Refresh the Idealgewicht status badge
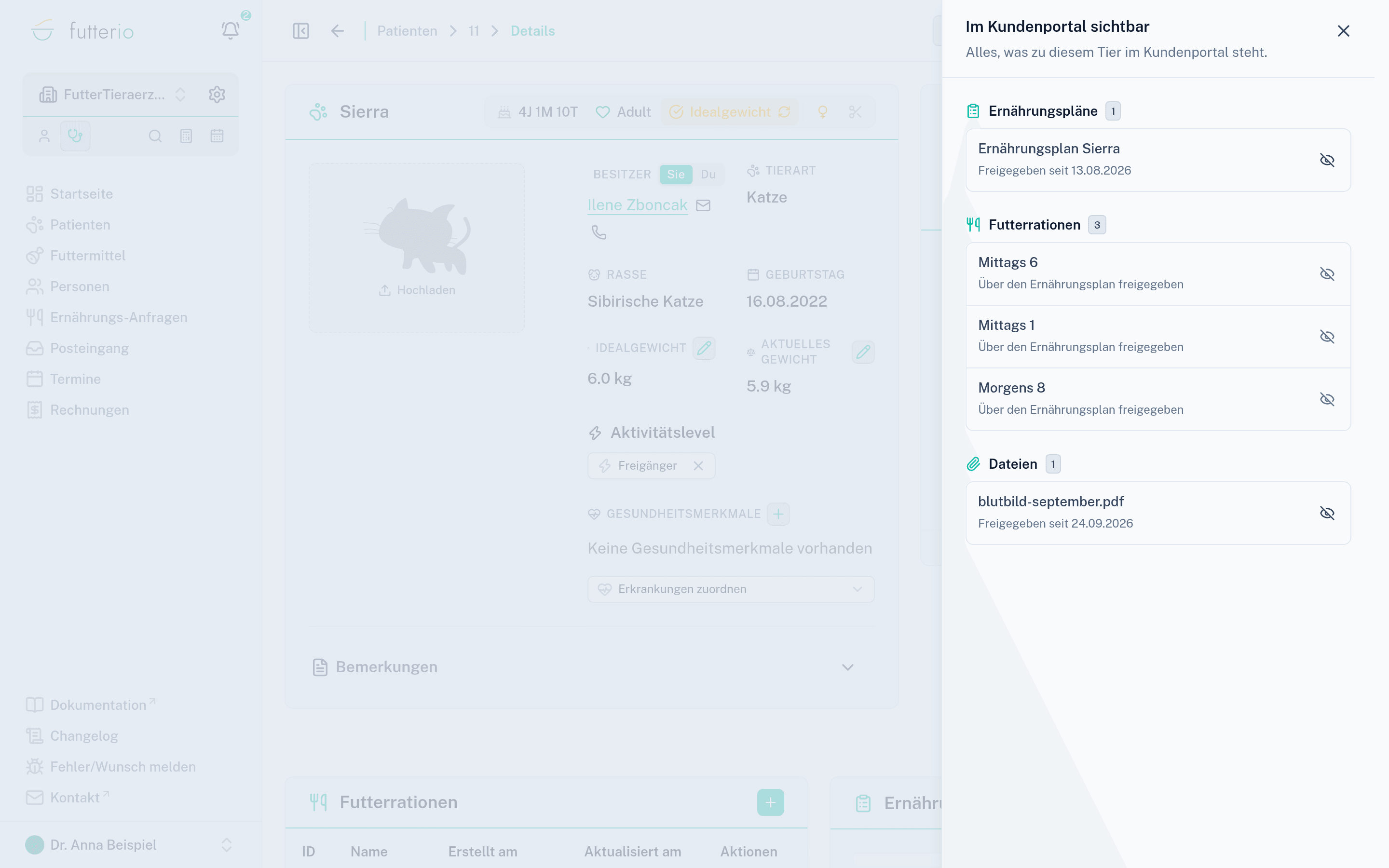The height and width of the screenshot is (868, 1389). (x=784, y=112)
